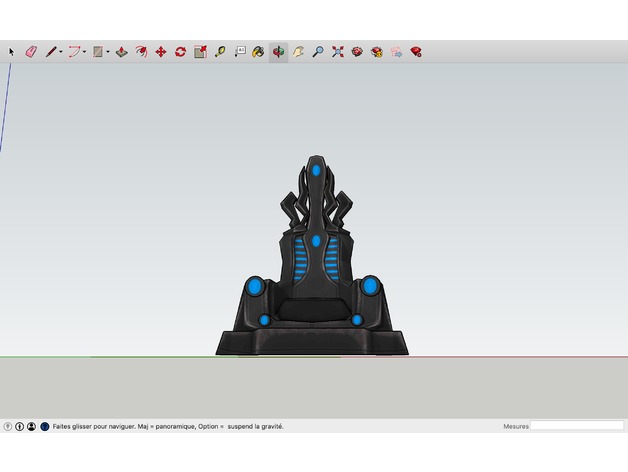The image size is (628, 472).
Task: Open the 3D Warehouse
Action: click(x=357, y=52)
